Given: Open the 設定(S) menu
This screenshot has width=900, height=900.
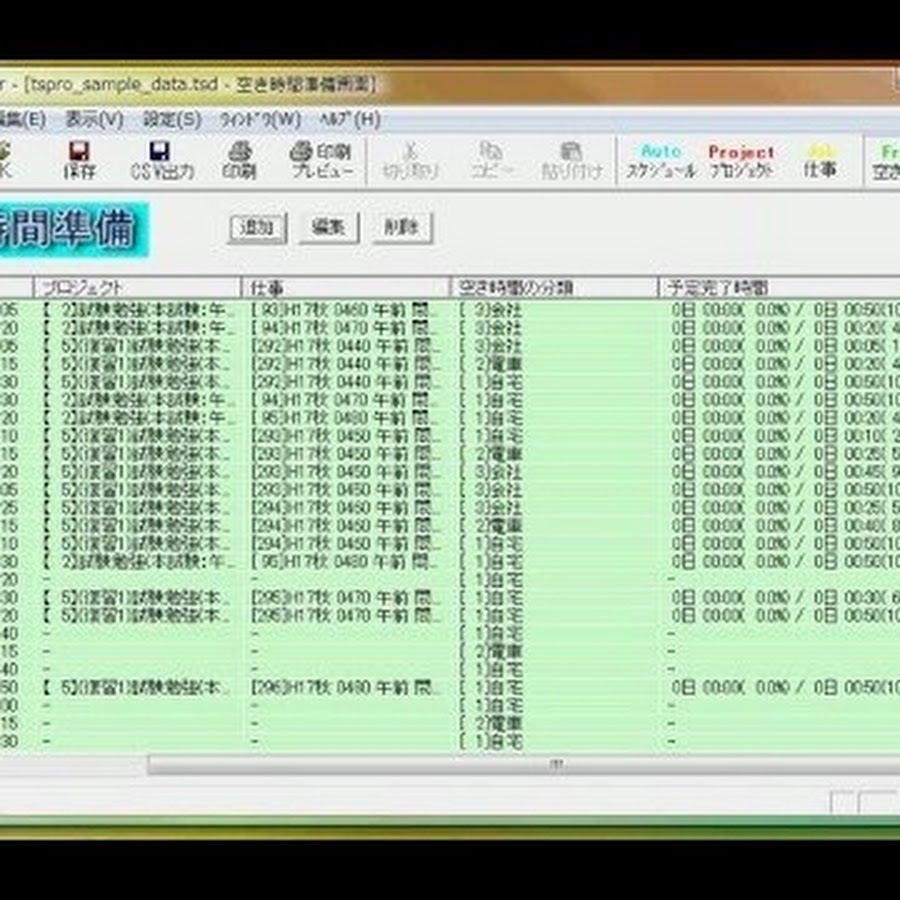Looking at the screenshot, I should [x=172, y=118].
